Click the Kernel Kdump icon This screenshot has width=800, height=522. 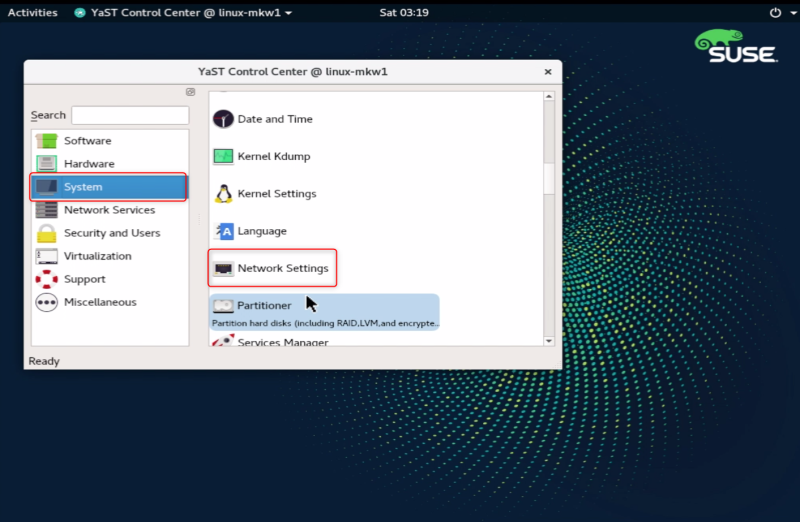tap(223, 156)
